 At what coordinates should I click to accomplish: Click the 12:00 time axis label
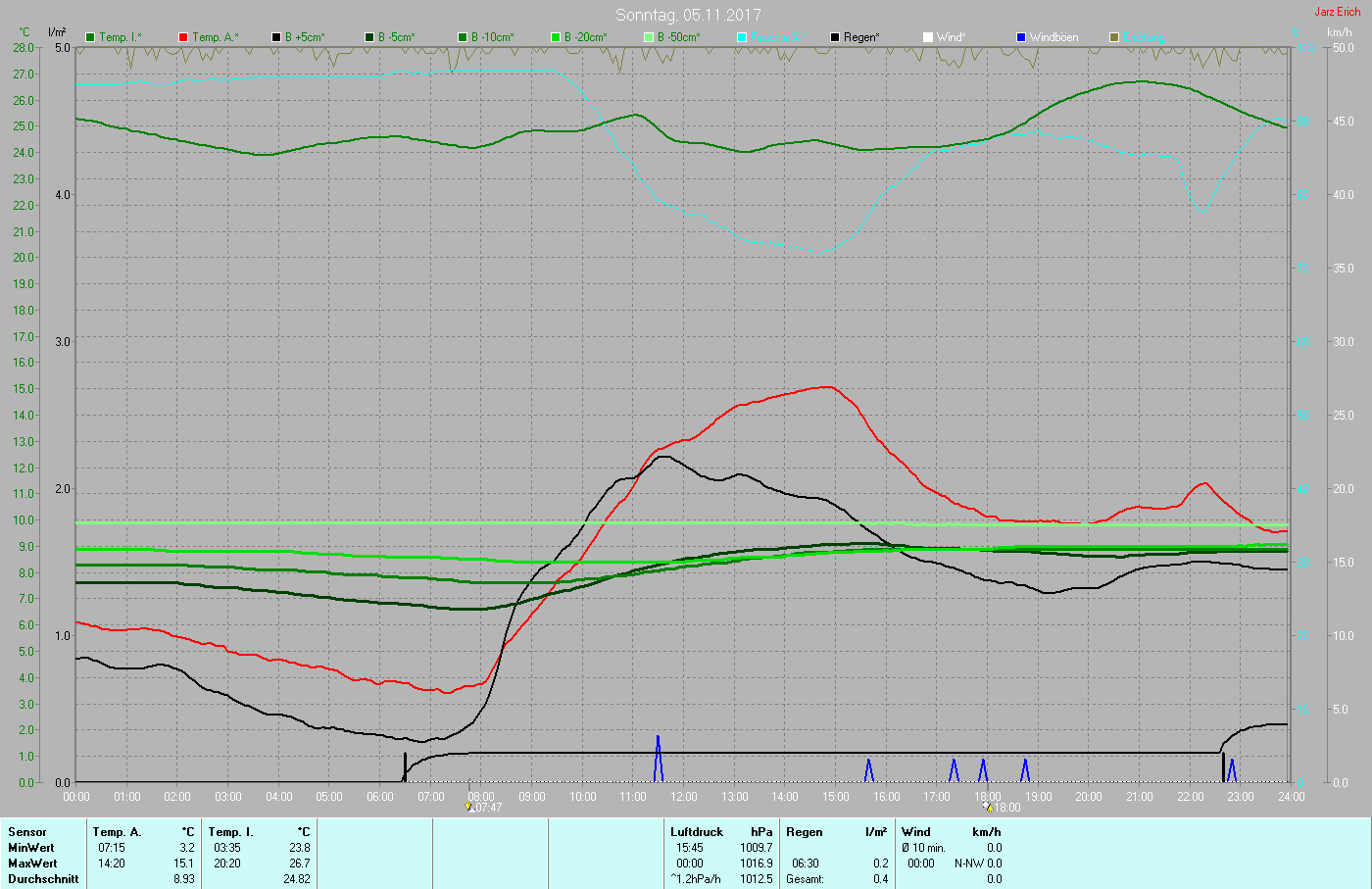[684, 797]
